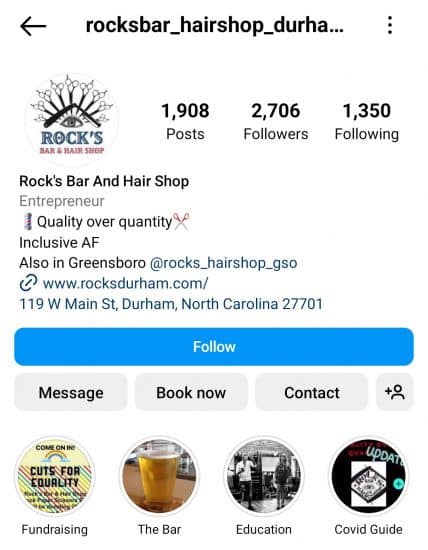This screenshot has height=550, width=428.
Task: Tap the Book now button
Action: point(191,392)
